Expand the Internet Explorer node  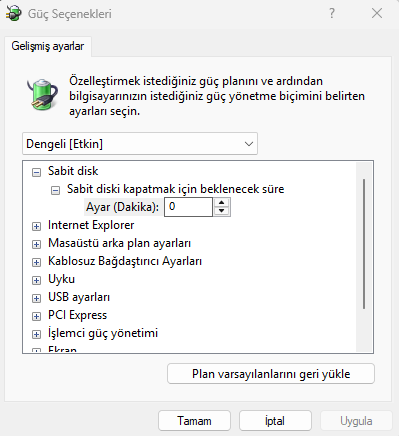click(x=36, y=226)
